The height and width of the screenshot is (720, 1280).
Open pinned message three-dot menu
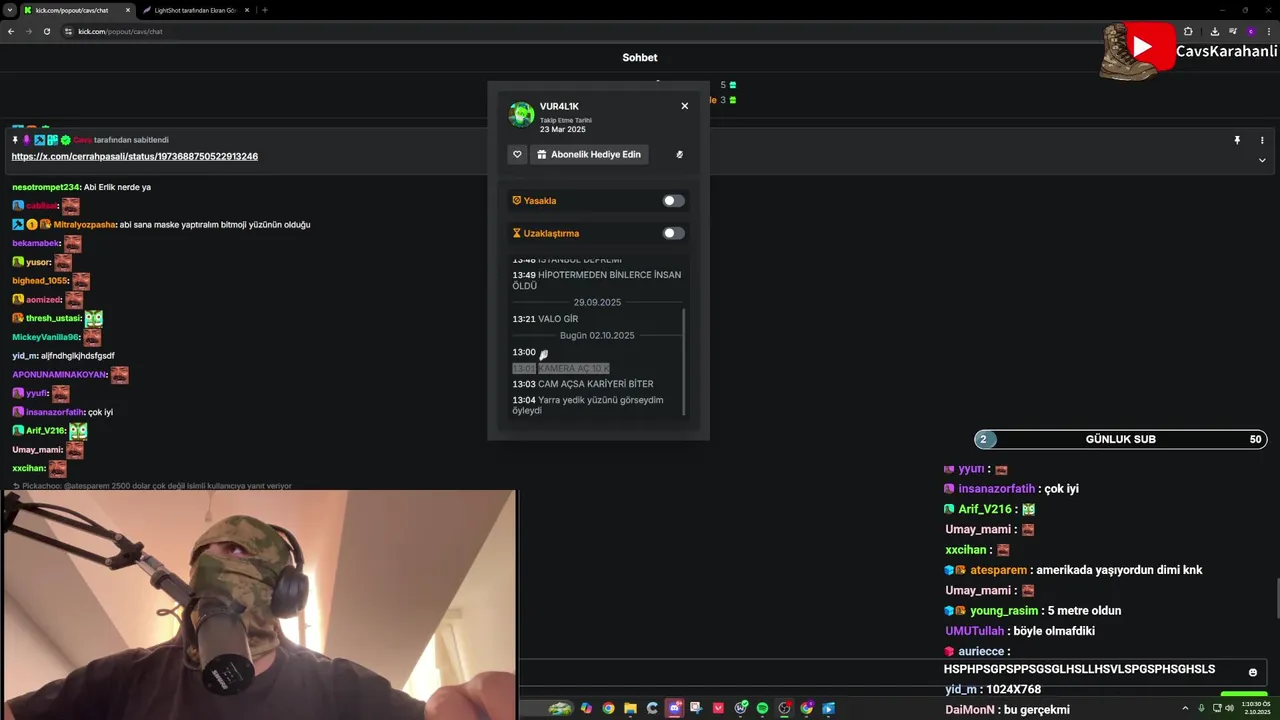pos(1262,140)
